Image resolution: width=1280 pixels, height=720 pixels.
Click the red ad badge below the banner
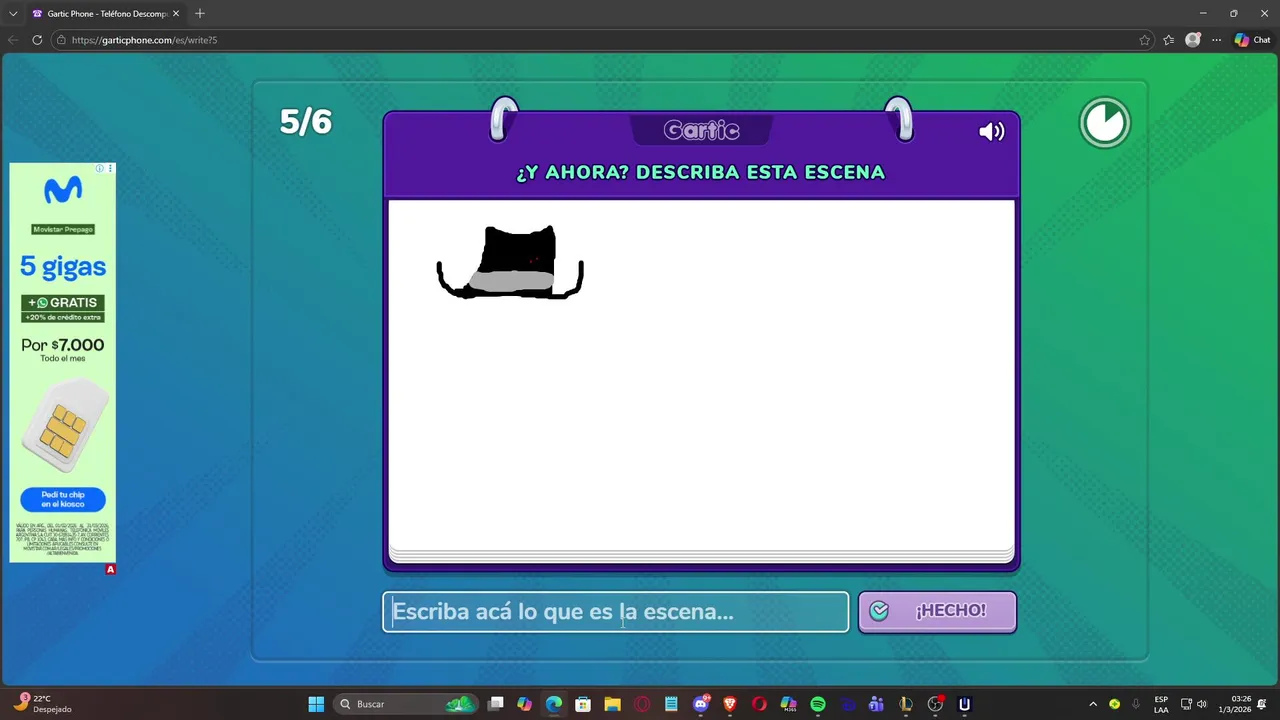tap(110, 569)
